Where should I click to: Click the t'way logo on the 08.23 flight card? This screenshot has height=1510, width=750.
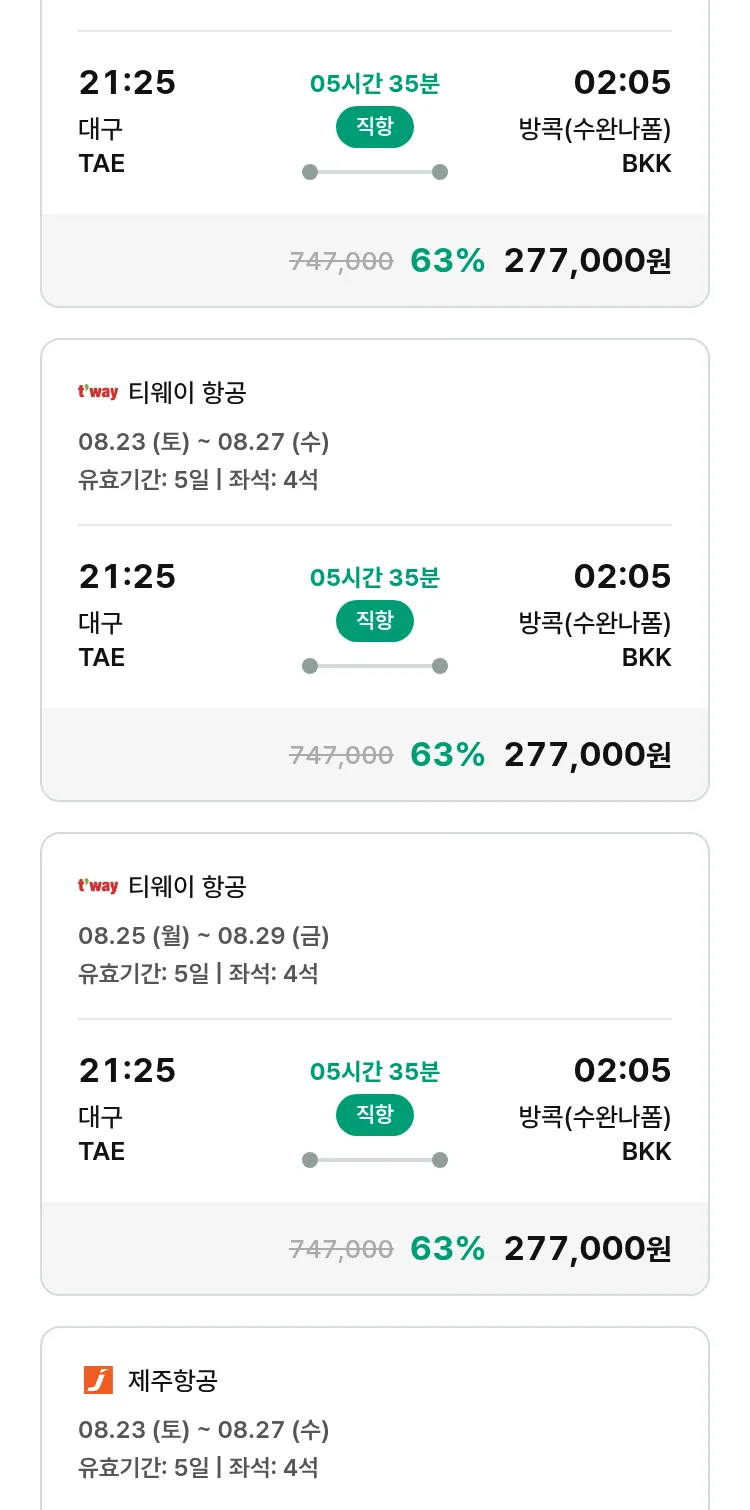pos(98,392)
